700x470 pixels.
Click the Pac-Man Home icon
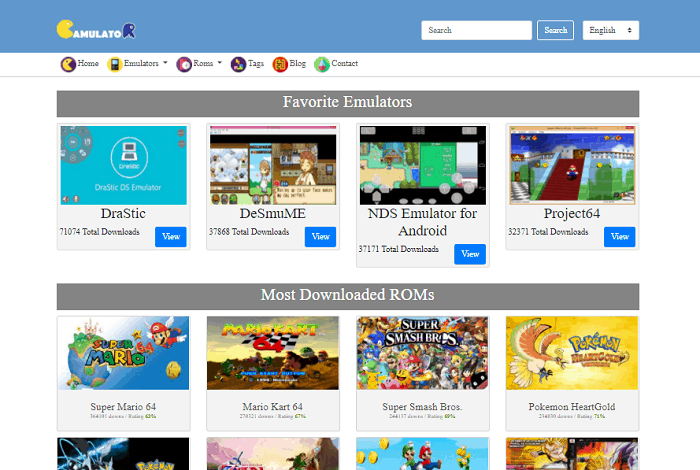click(68, 64)
